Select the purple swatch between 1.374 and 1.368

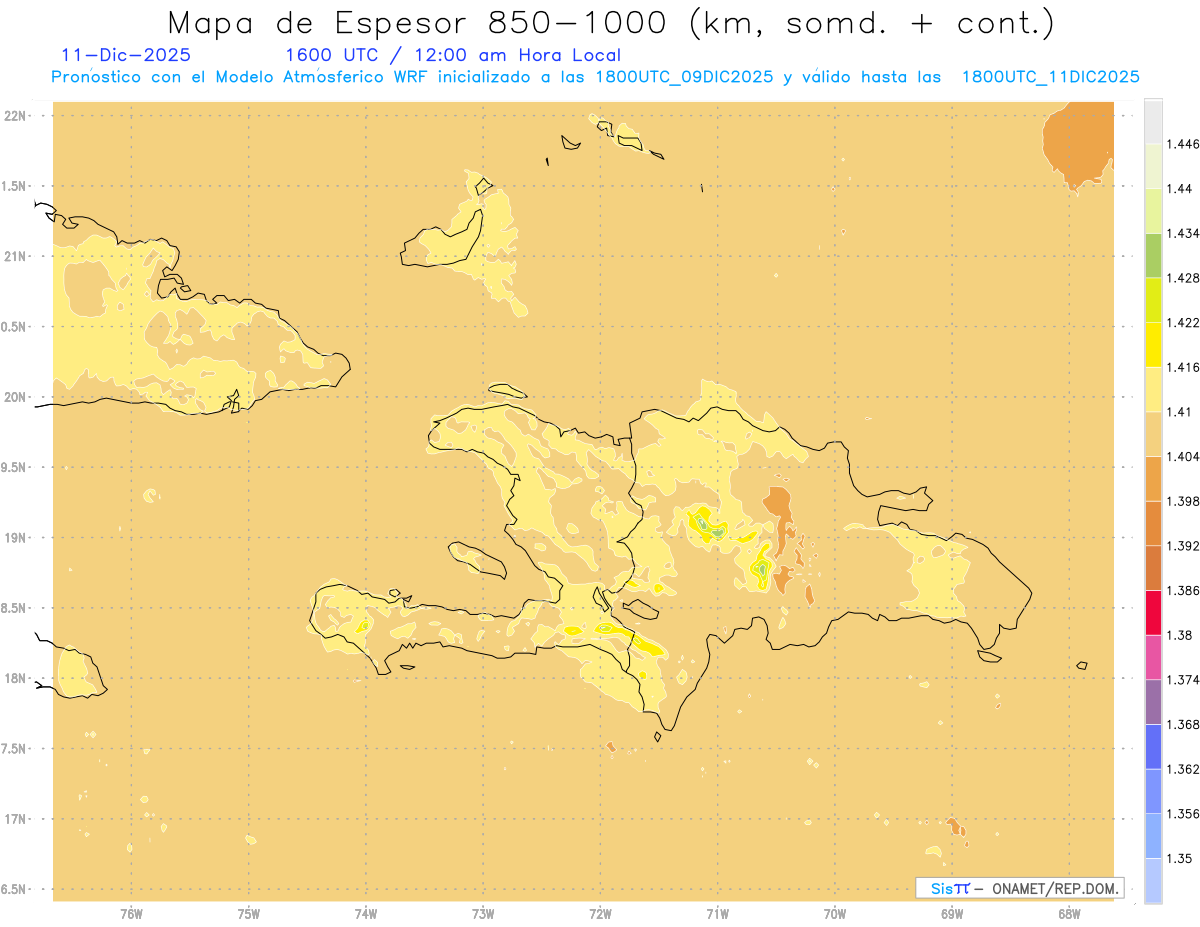pos(1153,702)
